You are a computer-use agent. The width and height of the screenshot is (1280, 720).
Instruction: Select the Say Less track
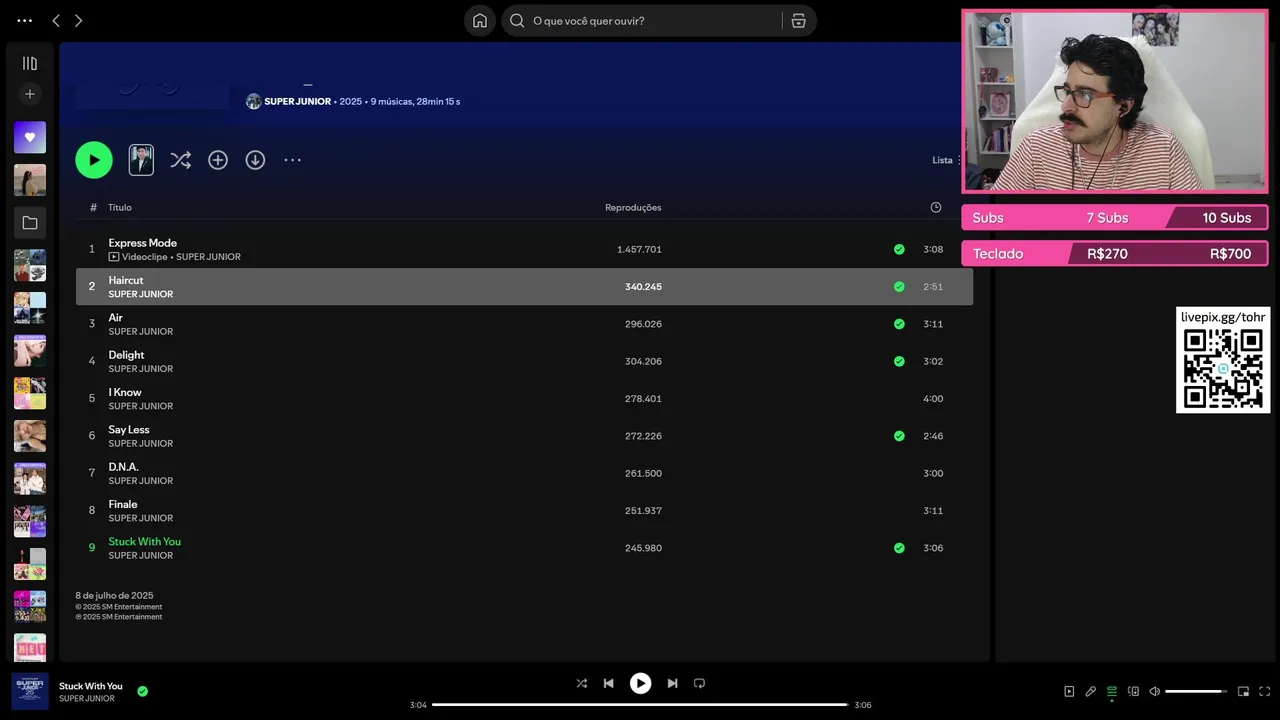coord(524,436)
